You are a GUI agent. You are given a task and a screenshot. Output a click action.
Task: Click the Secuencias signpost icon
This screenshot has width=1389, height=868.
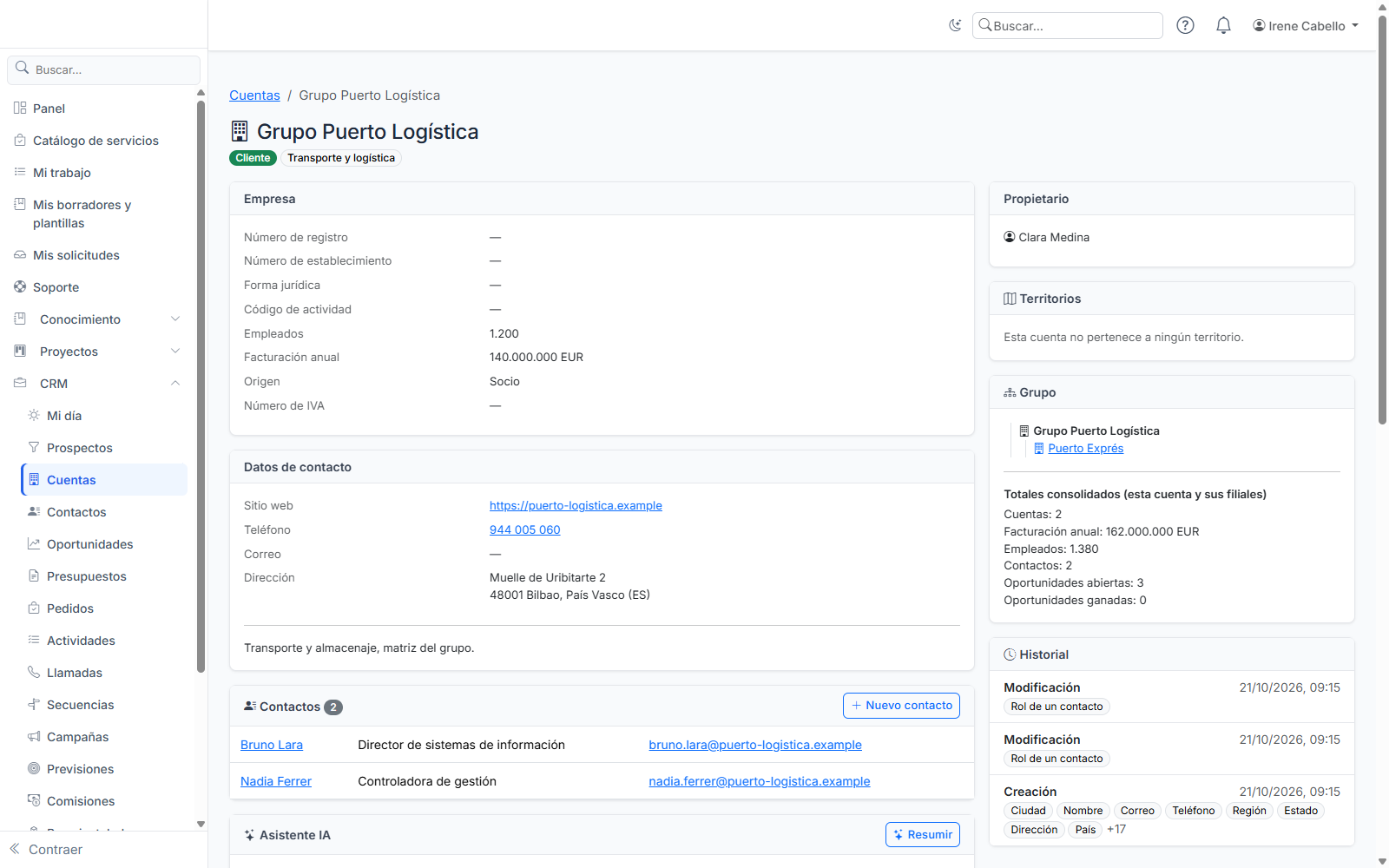pos(34,705)
